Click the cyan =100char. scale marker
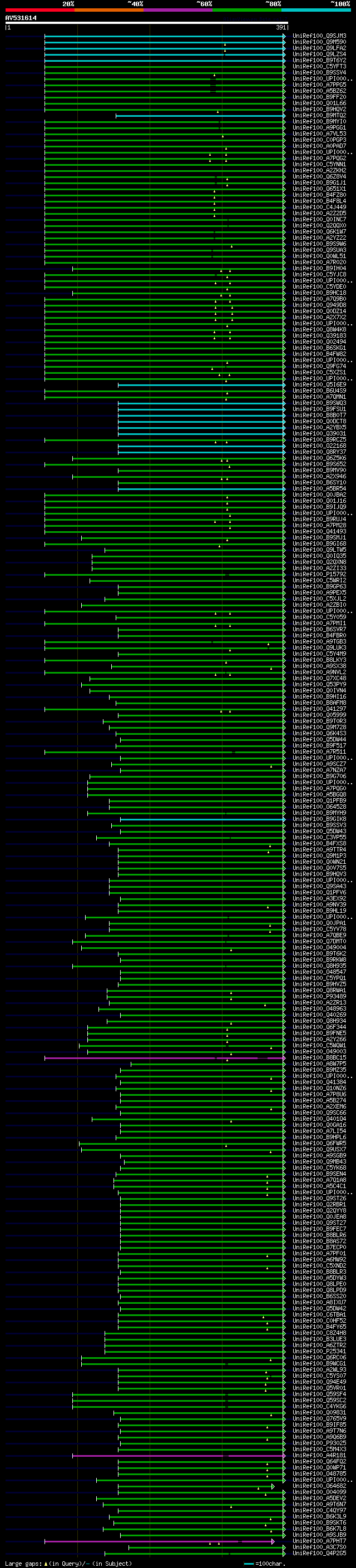 (248, 1562)
